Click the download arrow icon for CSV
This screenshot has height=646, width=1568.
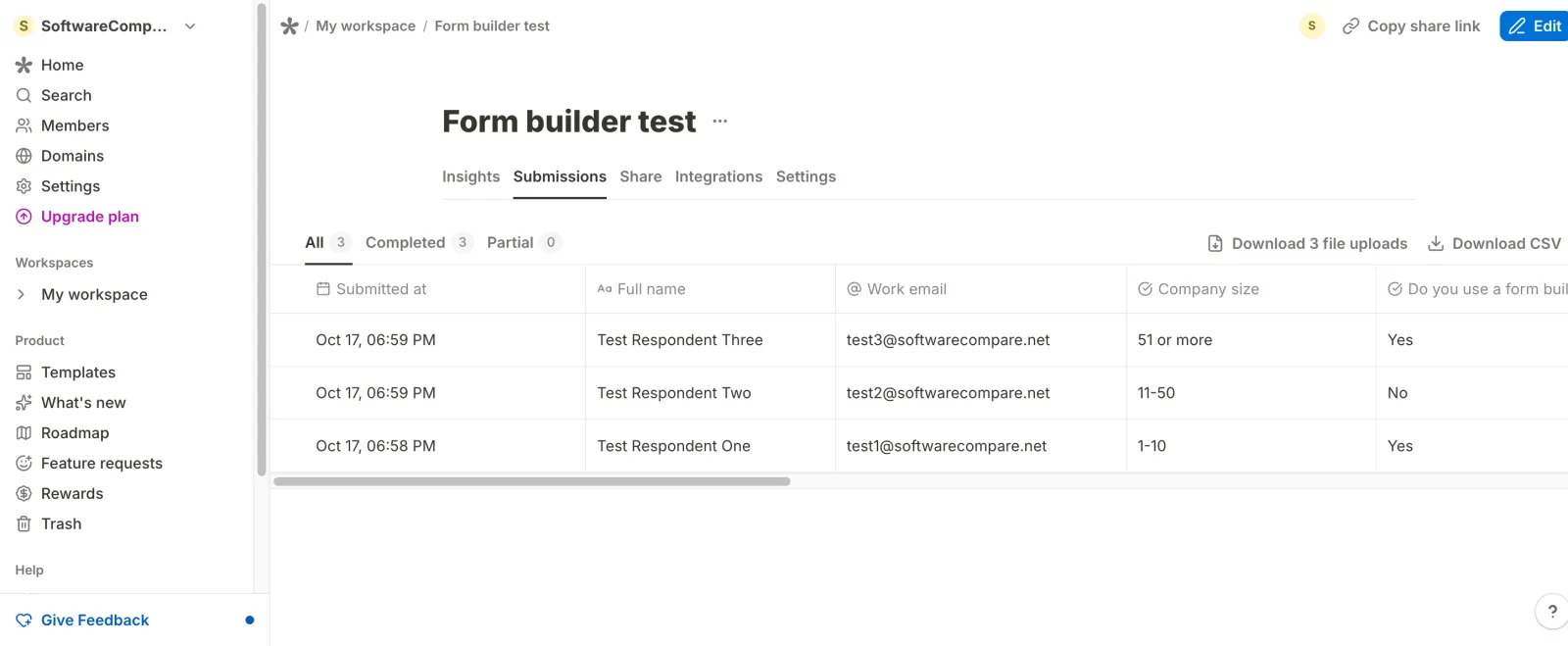[x=1436, y=244]
